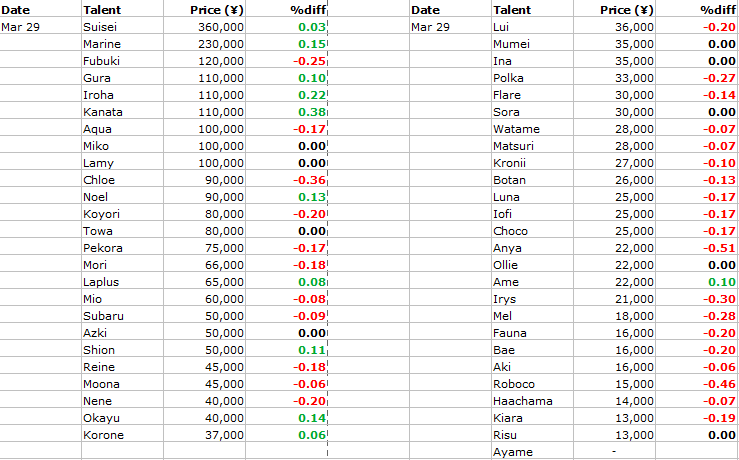Click the right %diff column header
Viewport: 739px width, 460px height.
[697, 9]
